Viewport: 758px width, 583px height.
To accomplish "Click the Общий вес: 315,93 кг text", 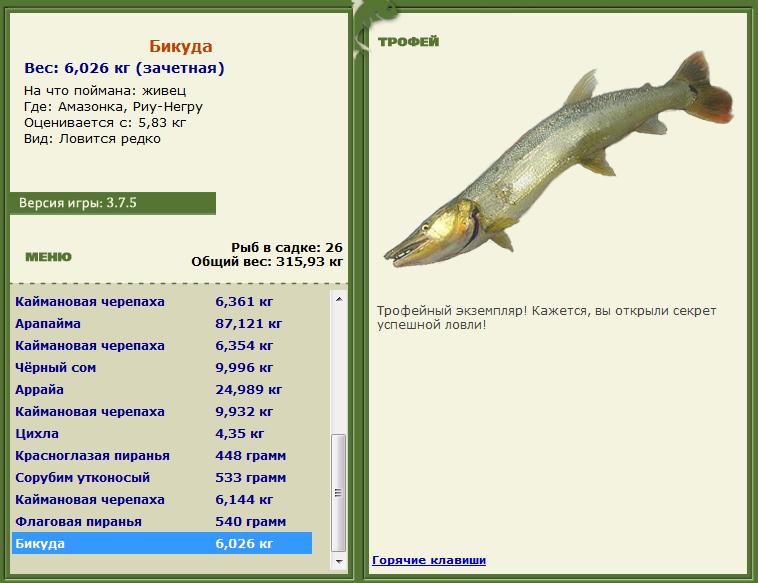I will [x=267, y=262].
